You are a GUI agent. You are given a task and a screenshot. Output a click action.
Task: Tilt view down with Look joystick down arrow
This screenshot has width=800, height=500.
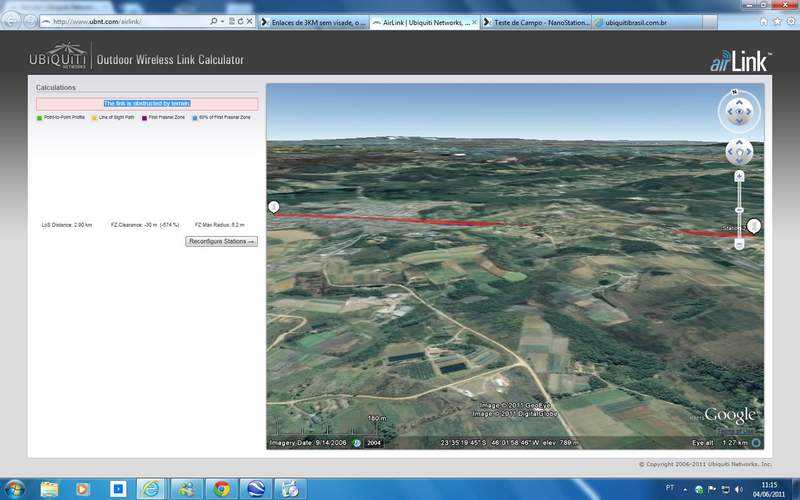click(x=739, y=121)
